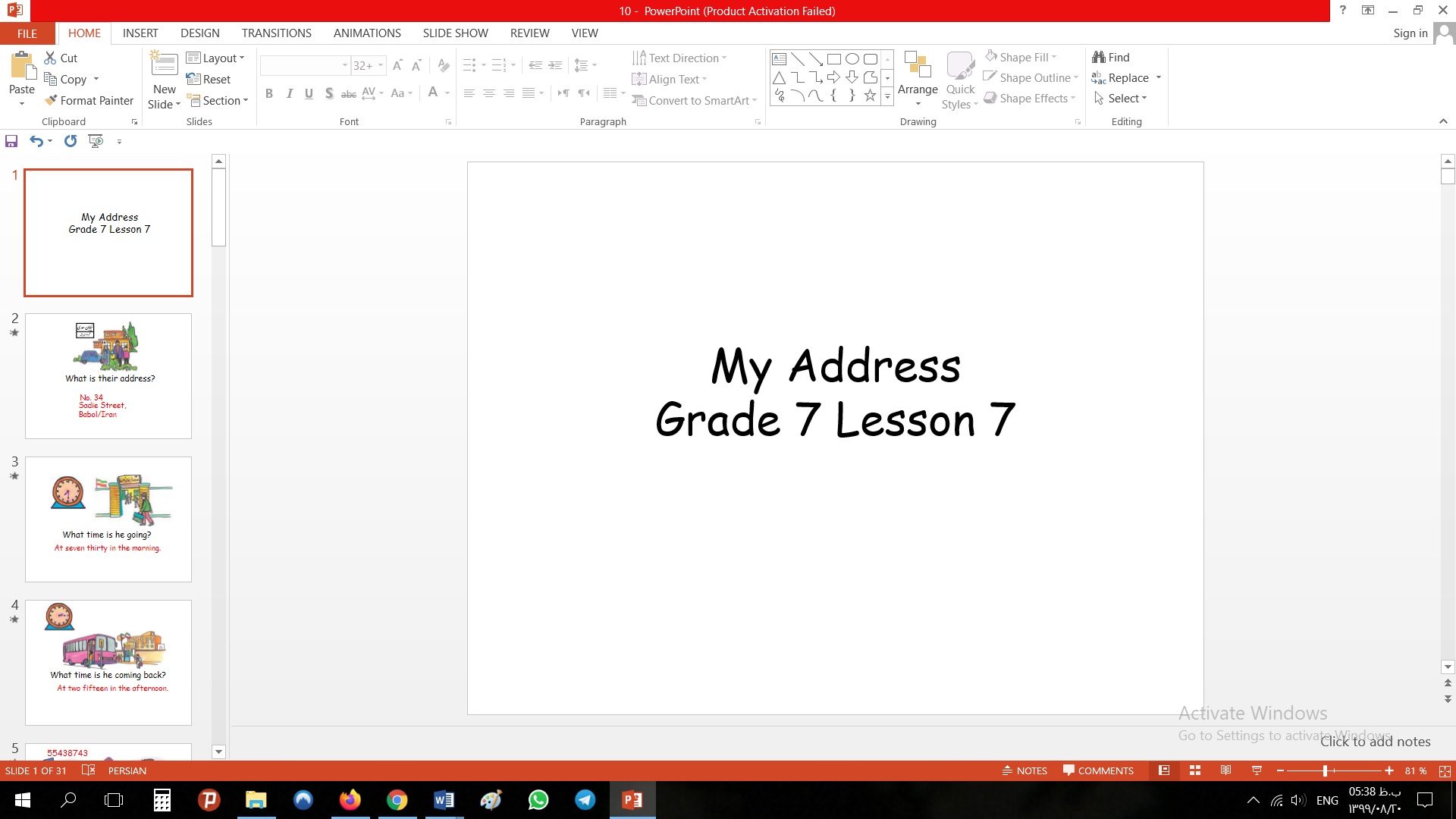Click the Format Painter brush icon
This screenshot has height=819, width=1456.
click(51, 100)
